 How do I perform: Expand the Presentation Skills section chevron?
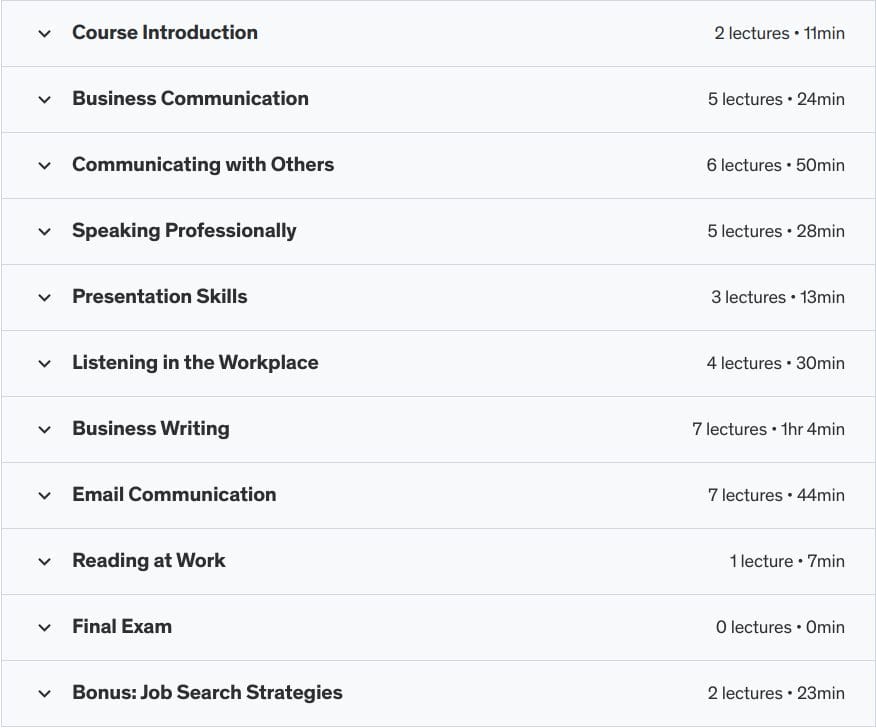[44, 297]
